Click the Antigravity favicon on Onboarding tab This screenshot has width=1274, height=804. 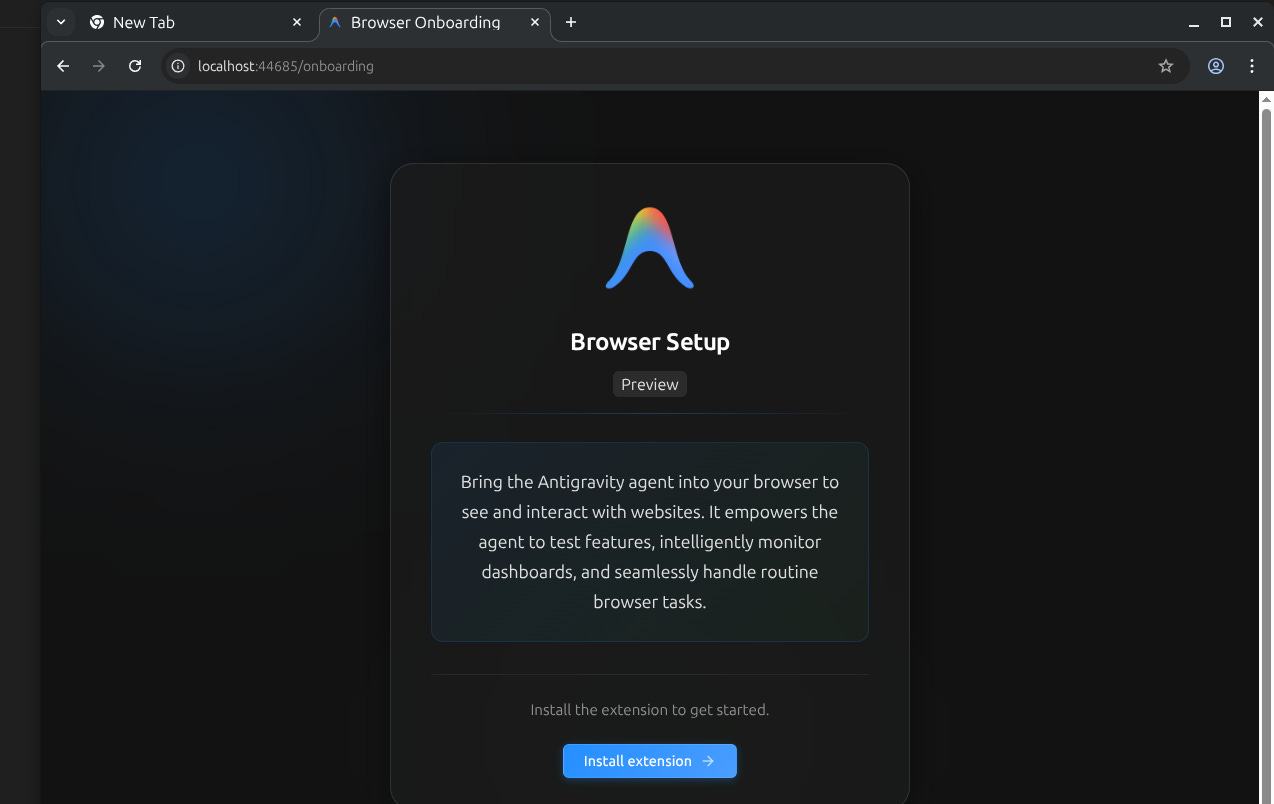[335, 22]
